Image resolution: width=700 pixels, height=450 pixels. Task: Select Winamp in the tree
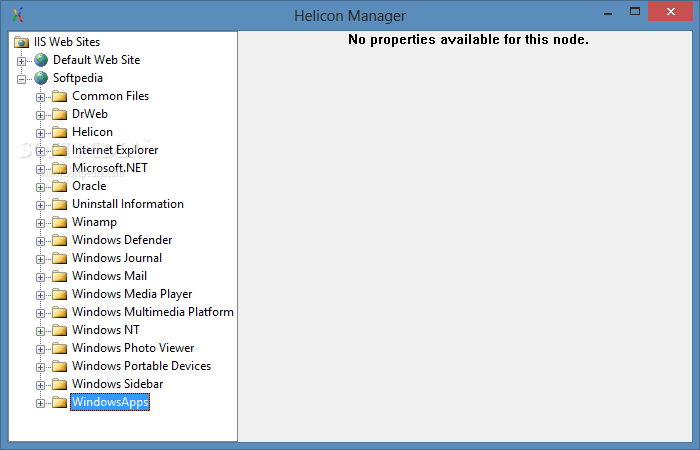94,222
